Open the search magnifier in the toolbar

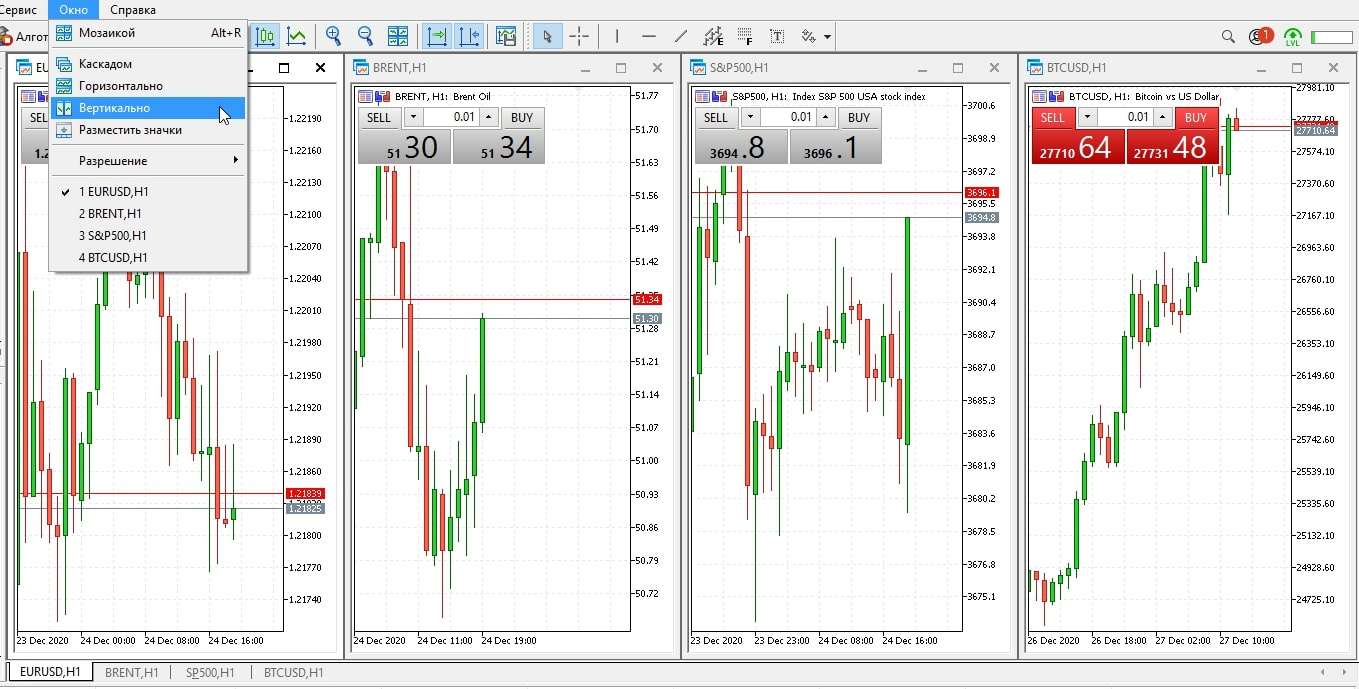click(1228, 37)
